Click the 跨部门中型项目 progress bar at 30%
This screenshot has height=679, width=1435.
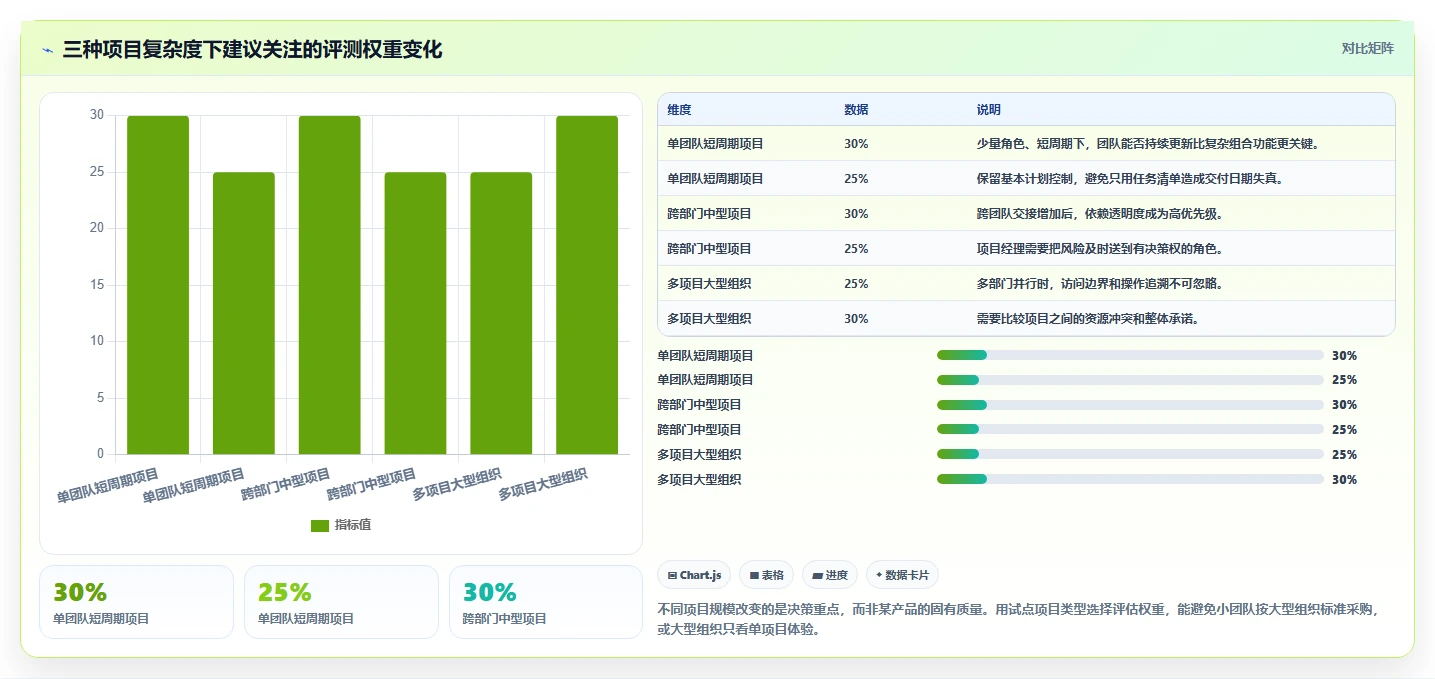point(1130,405)
